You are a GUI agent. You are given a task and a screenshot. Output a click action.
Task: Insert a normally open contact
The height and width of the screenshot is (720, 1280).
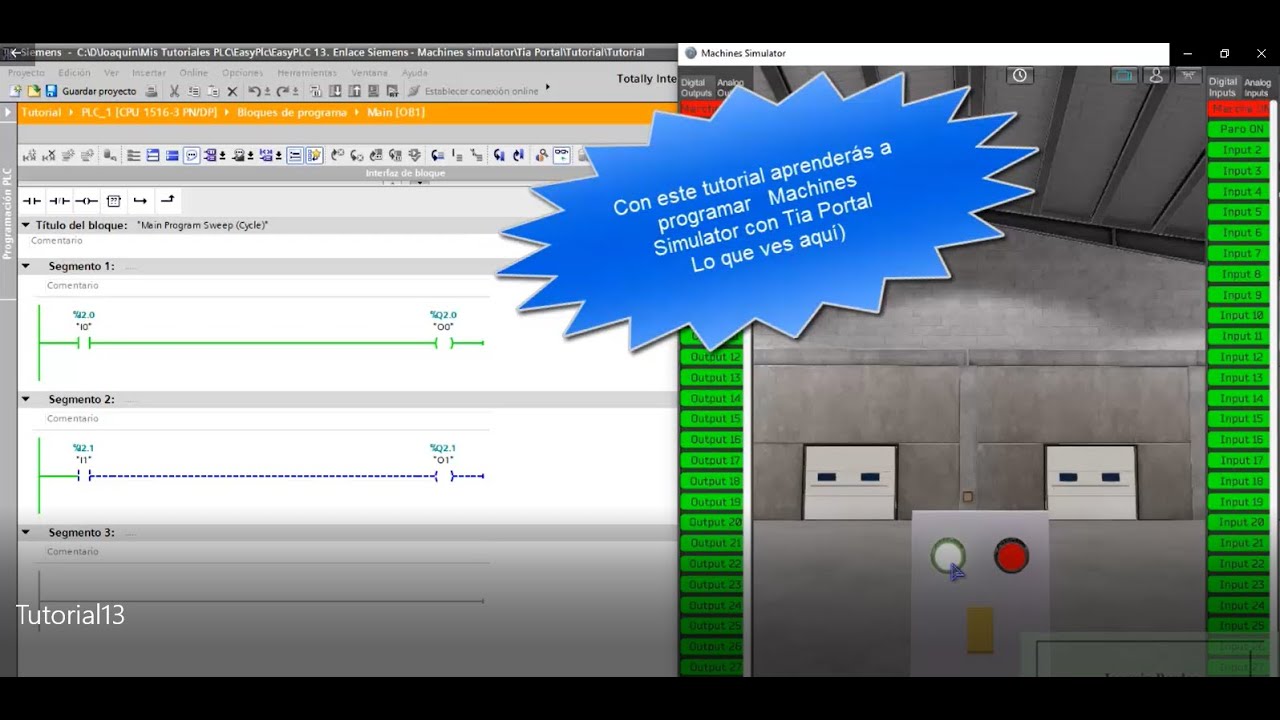pos(32,201)
